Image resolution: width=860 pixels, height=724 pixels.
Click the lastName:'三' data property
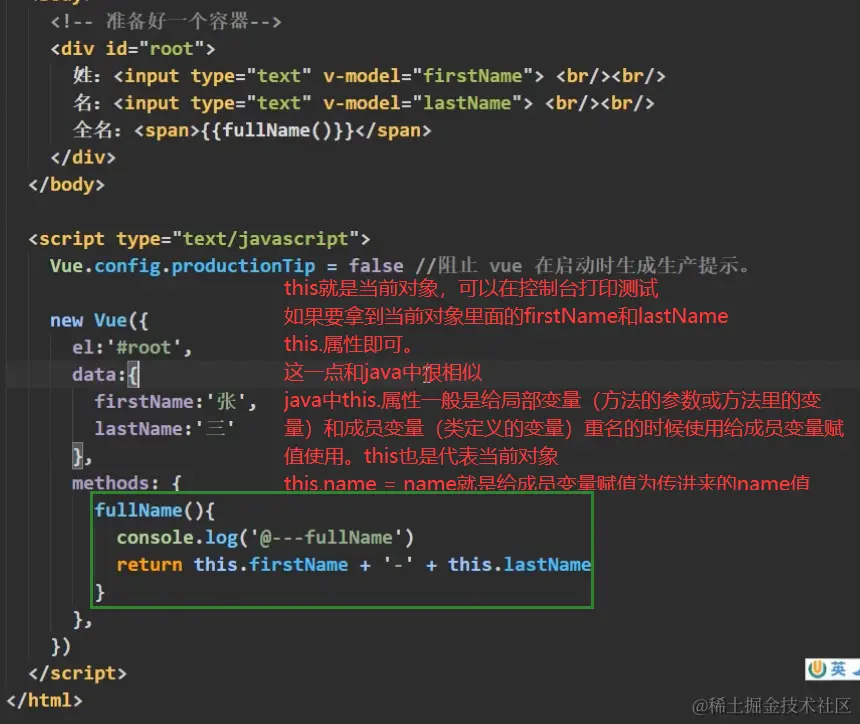tap(165, 429)
